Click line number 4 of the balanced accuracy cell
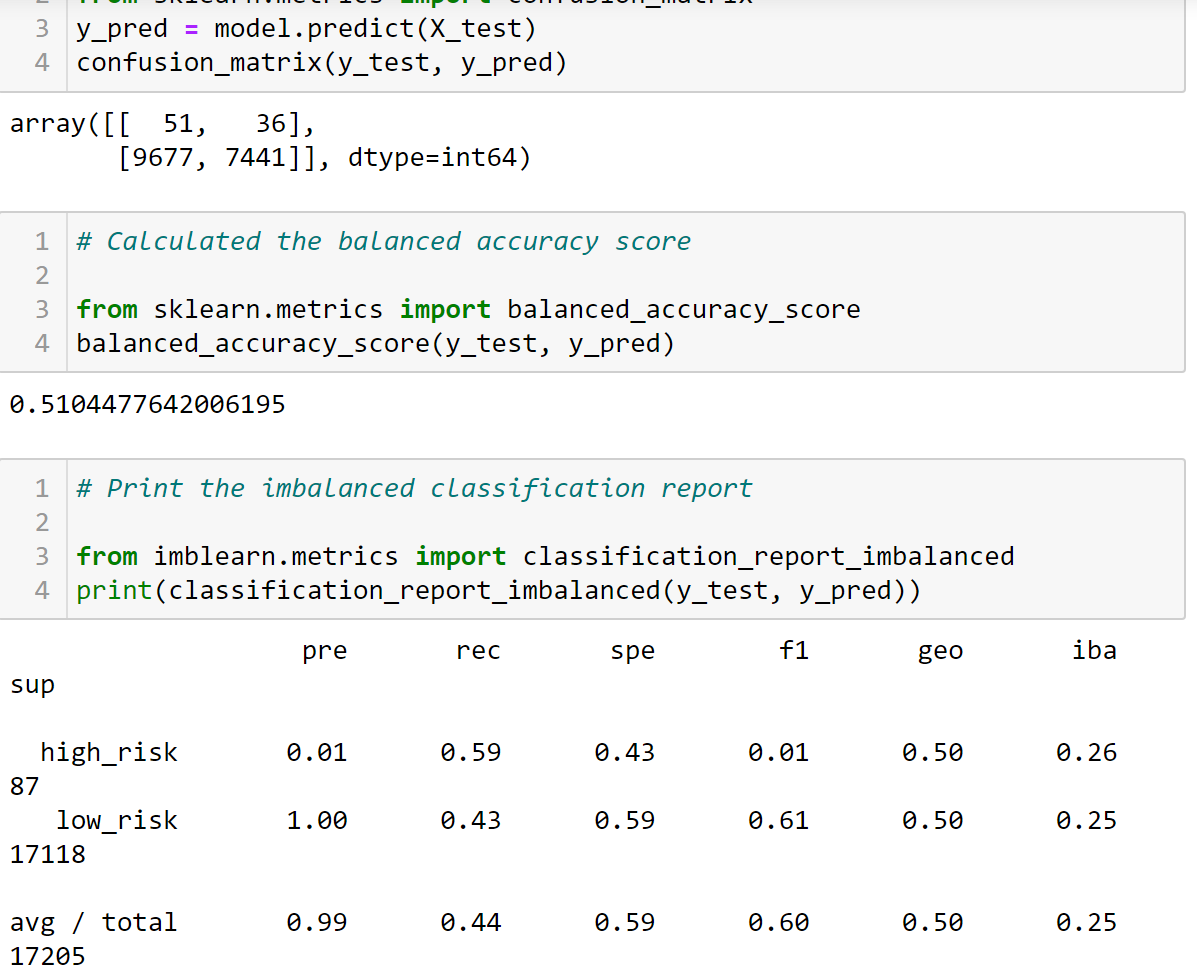The height and width of the screenshot is (975, 1197). pos(42,344)
